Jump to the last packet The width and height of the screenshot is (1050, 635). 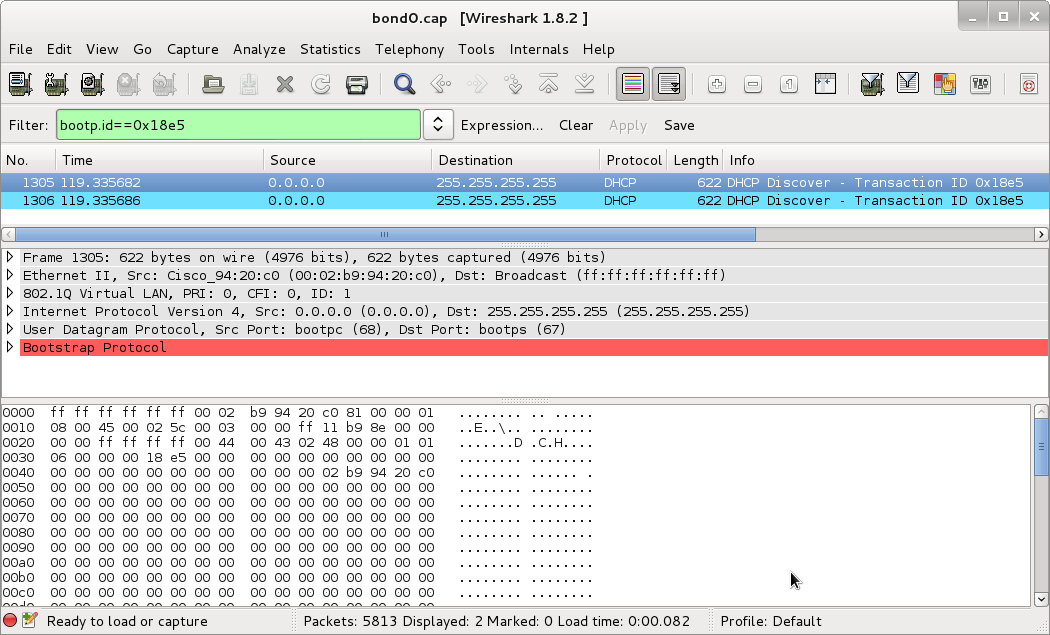tap(585, 84)
